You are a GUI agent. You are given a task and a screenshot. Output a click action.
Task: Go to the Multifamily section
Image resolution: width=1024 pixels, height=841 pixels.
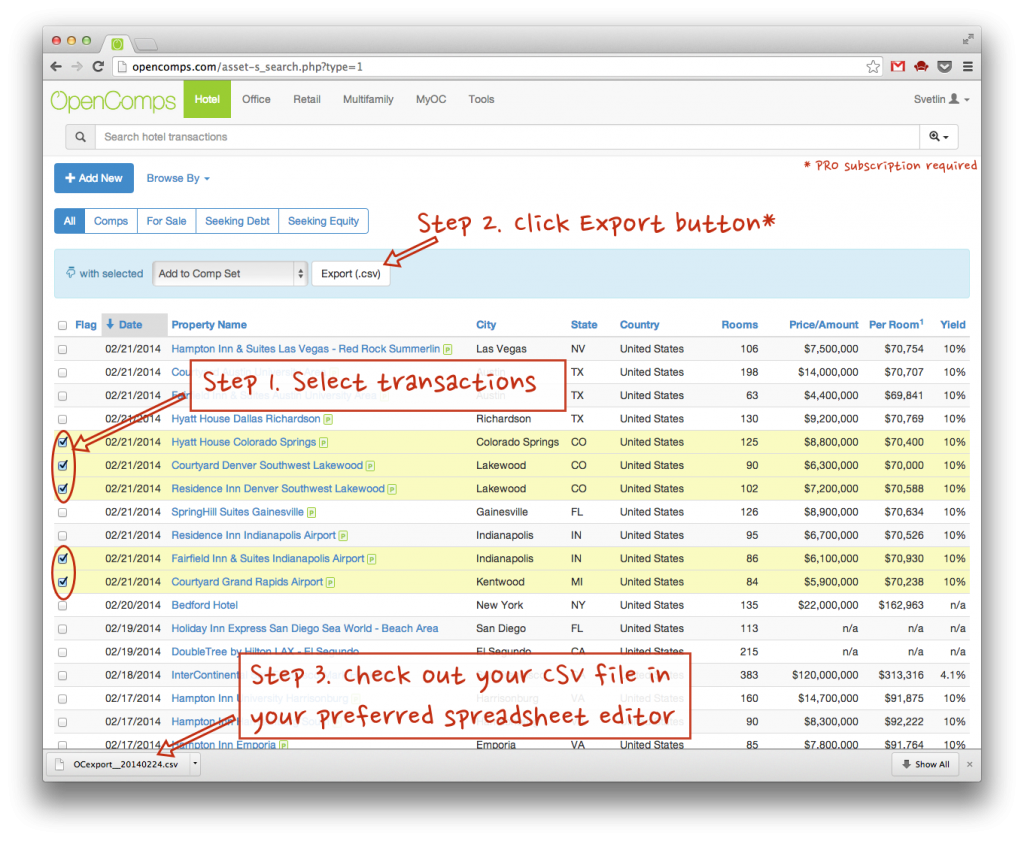tap(368, 99)
